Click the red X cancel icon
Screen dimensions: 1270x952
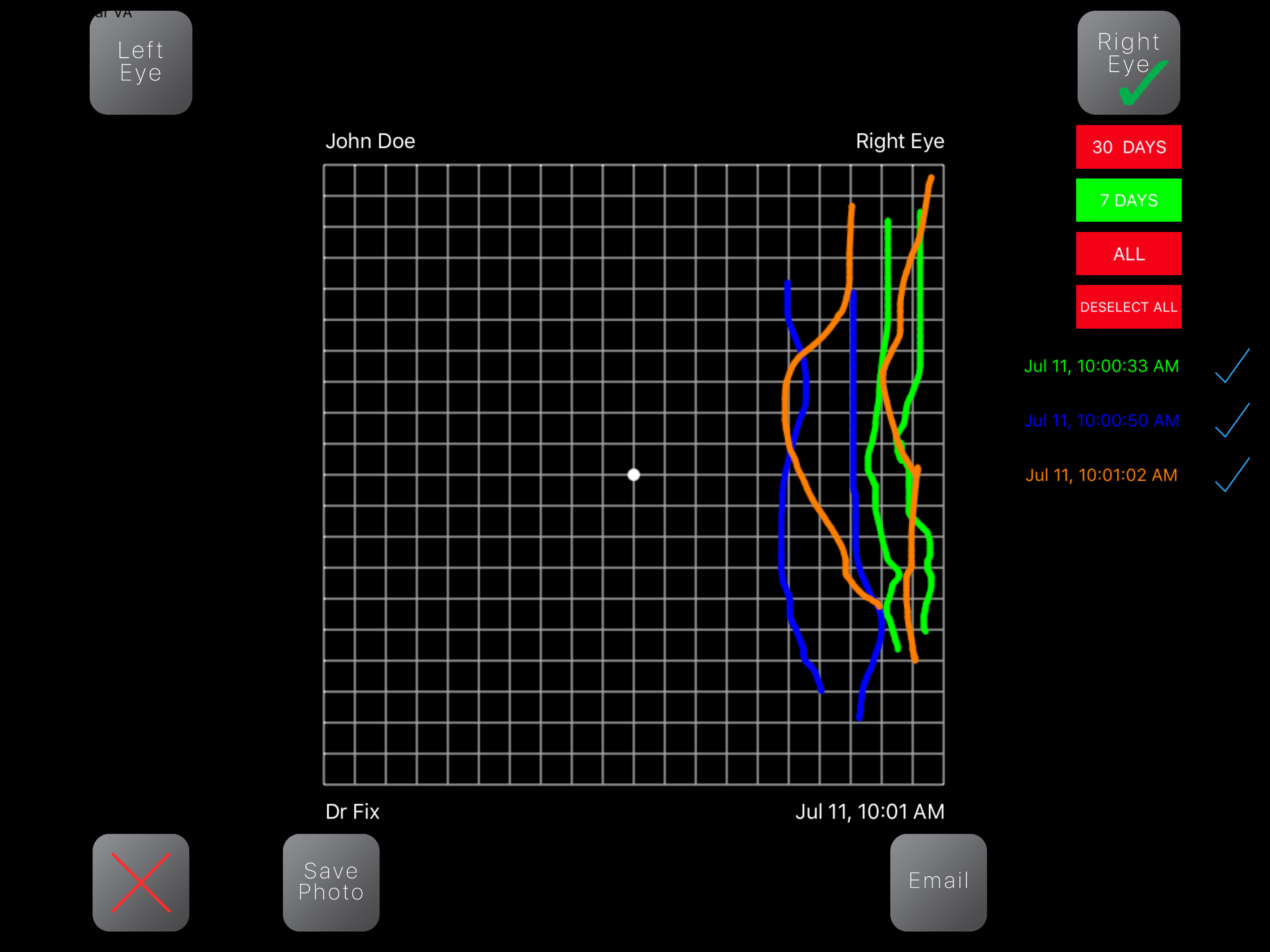tap(141, 882)
